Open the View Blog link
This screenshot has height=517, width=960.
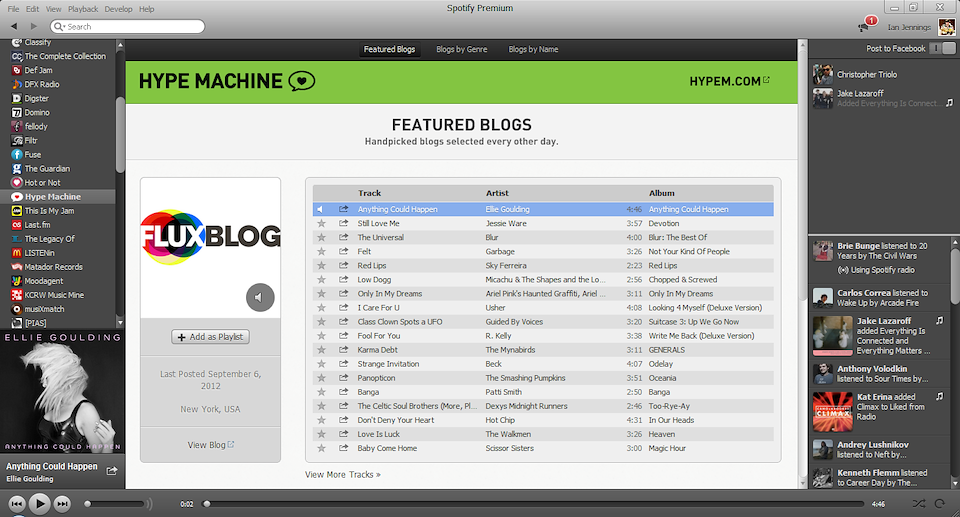click(x=210, y=445)
